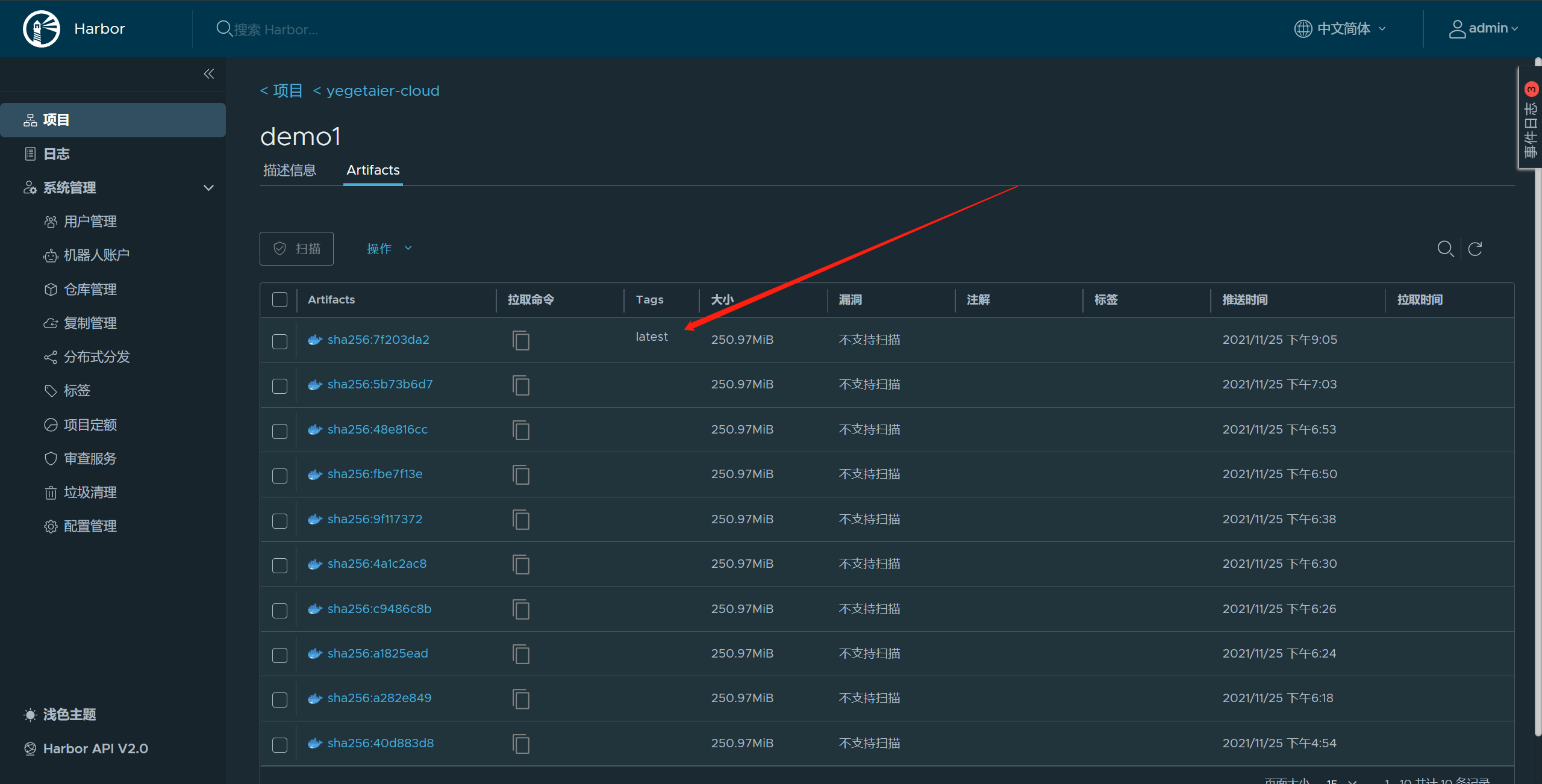Go to 项目 in the sidebar

(x=113, y=120)
